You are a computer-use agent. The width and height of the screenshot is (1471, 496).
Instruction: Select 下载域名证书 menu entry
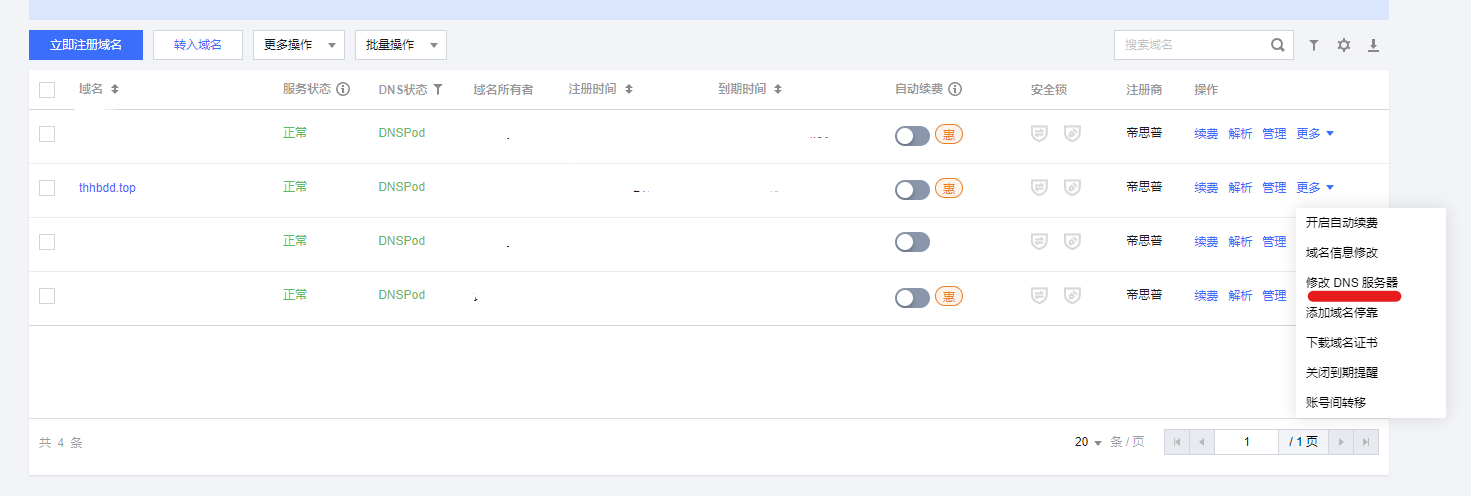(x=1342, y=343)
